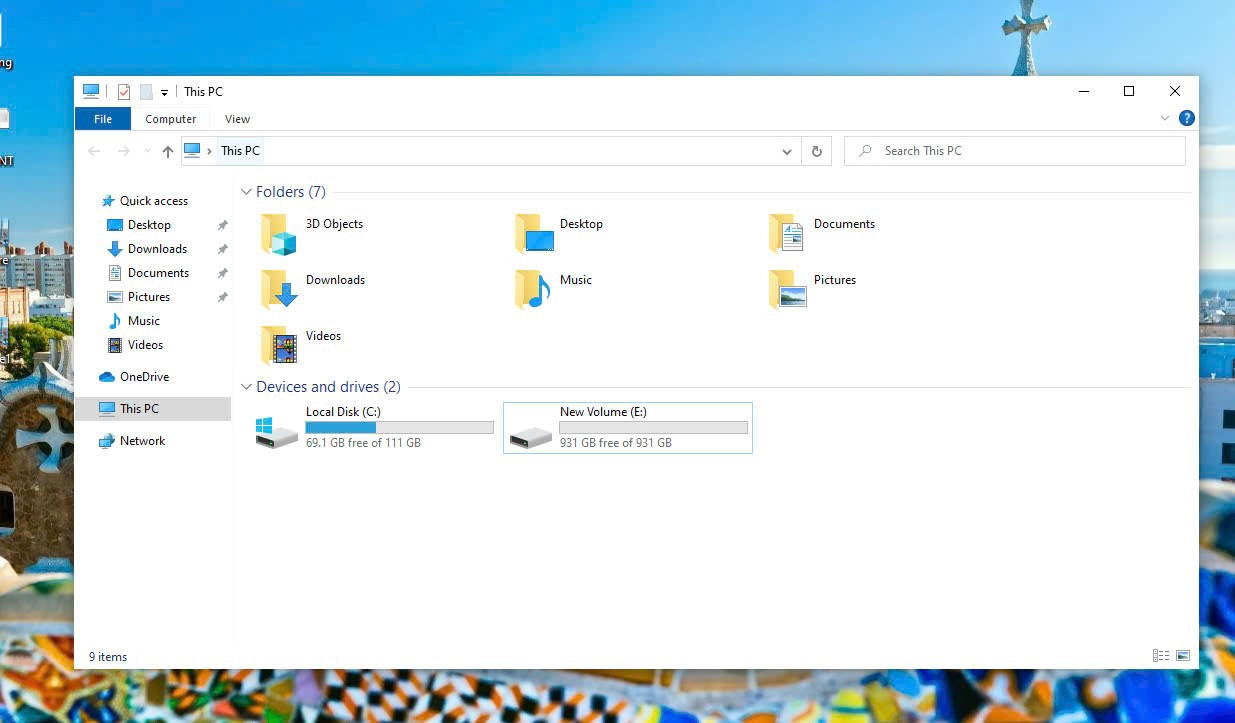The height and width of the screenshot is (723, 1235).
Task: Select Downloads in Quick access sidebar
Action: click(157, 249)
